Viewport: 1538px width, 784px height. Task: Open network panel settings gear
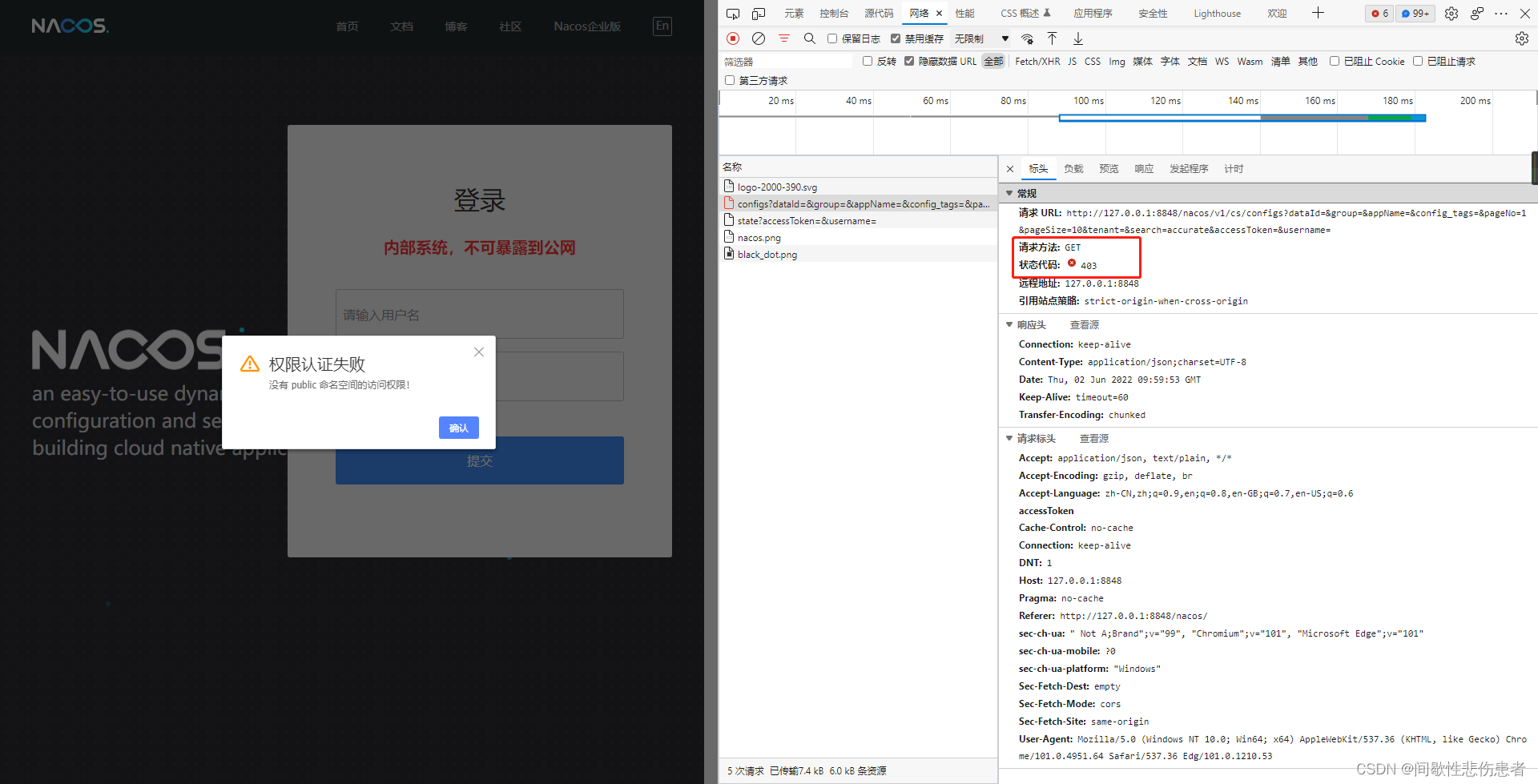pos(1522,38)
